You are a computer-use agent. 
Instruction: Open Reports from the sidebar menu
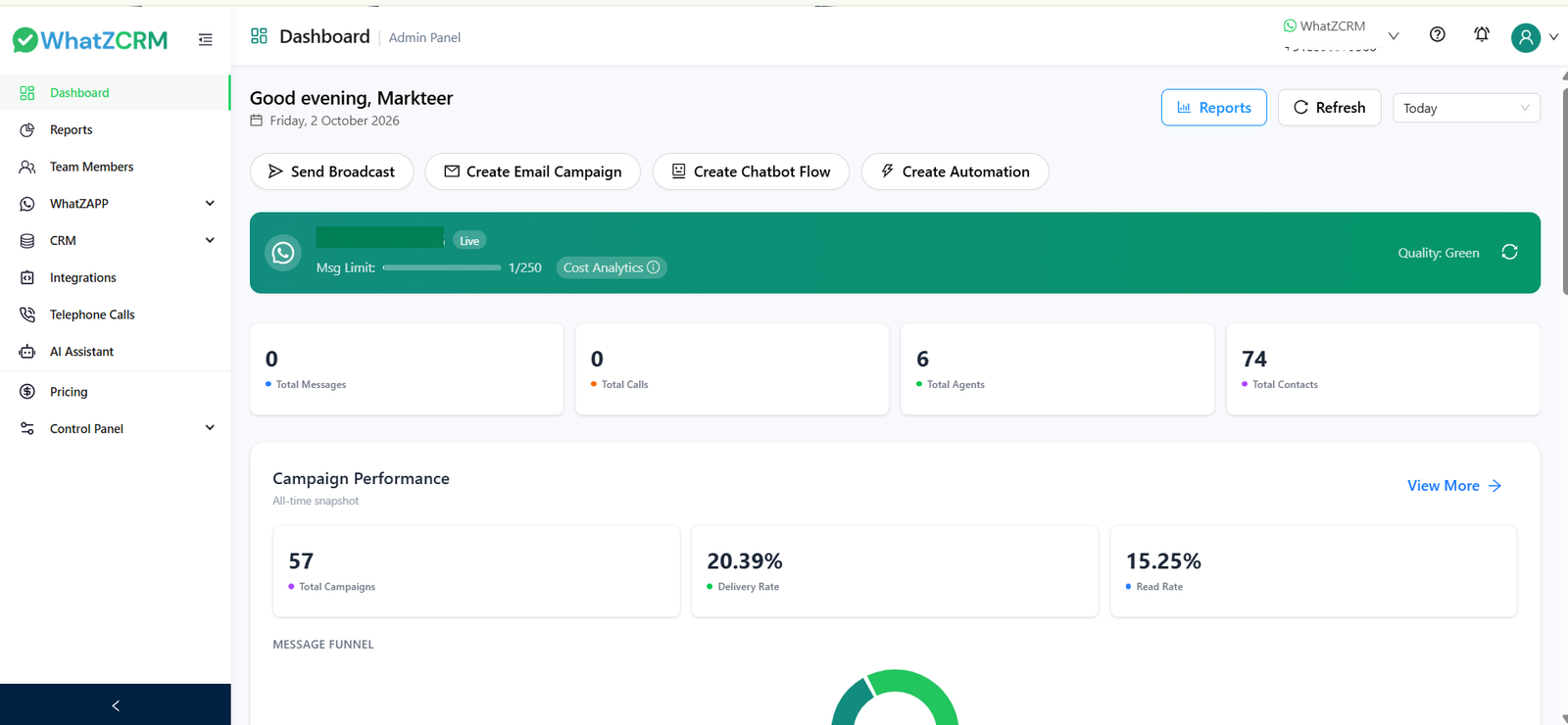(115, 129)
